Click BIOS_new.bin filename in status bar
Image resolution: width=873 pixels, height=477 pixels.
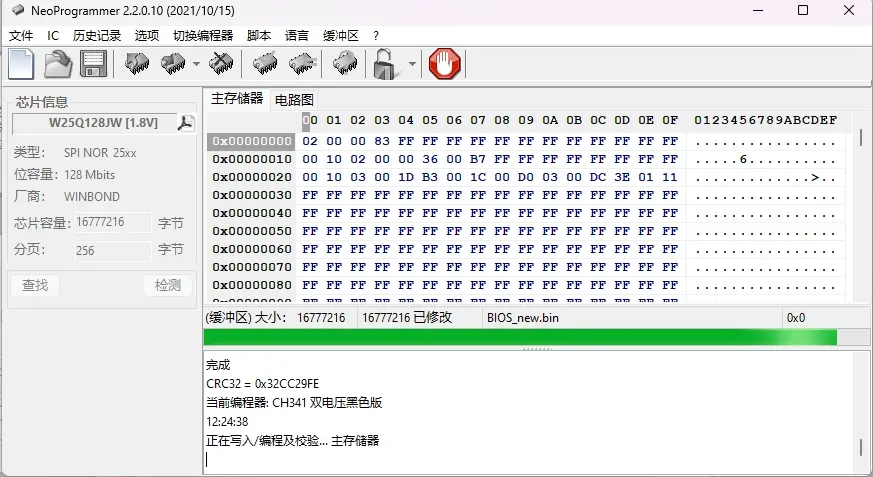(x=523, y=318)
